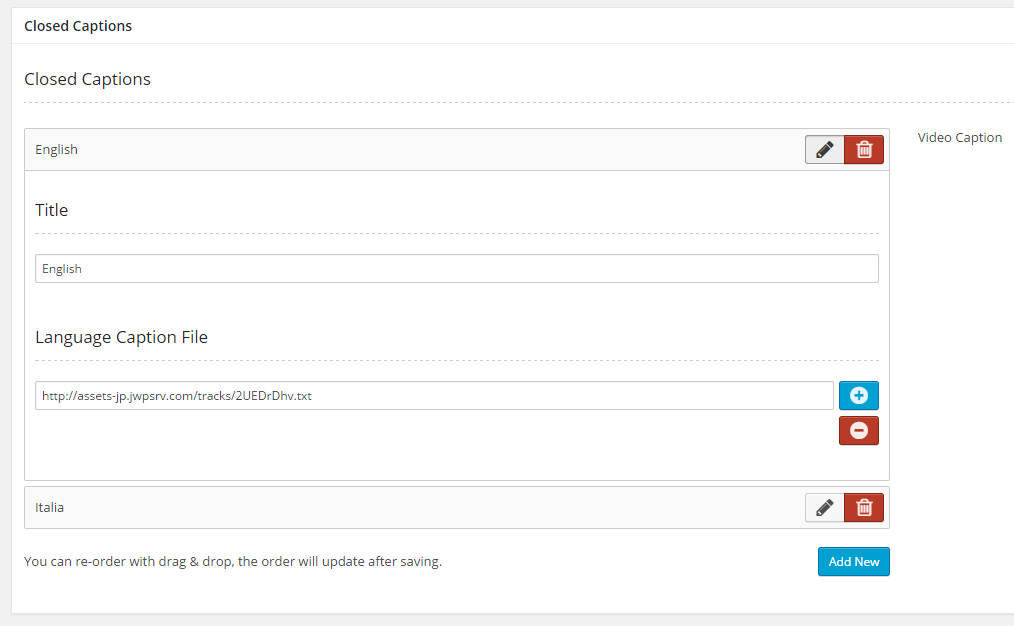
Task: Delete the English caption with trash icon
Action: pos(864,150)
